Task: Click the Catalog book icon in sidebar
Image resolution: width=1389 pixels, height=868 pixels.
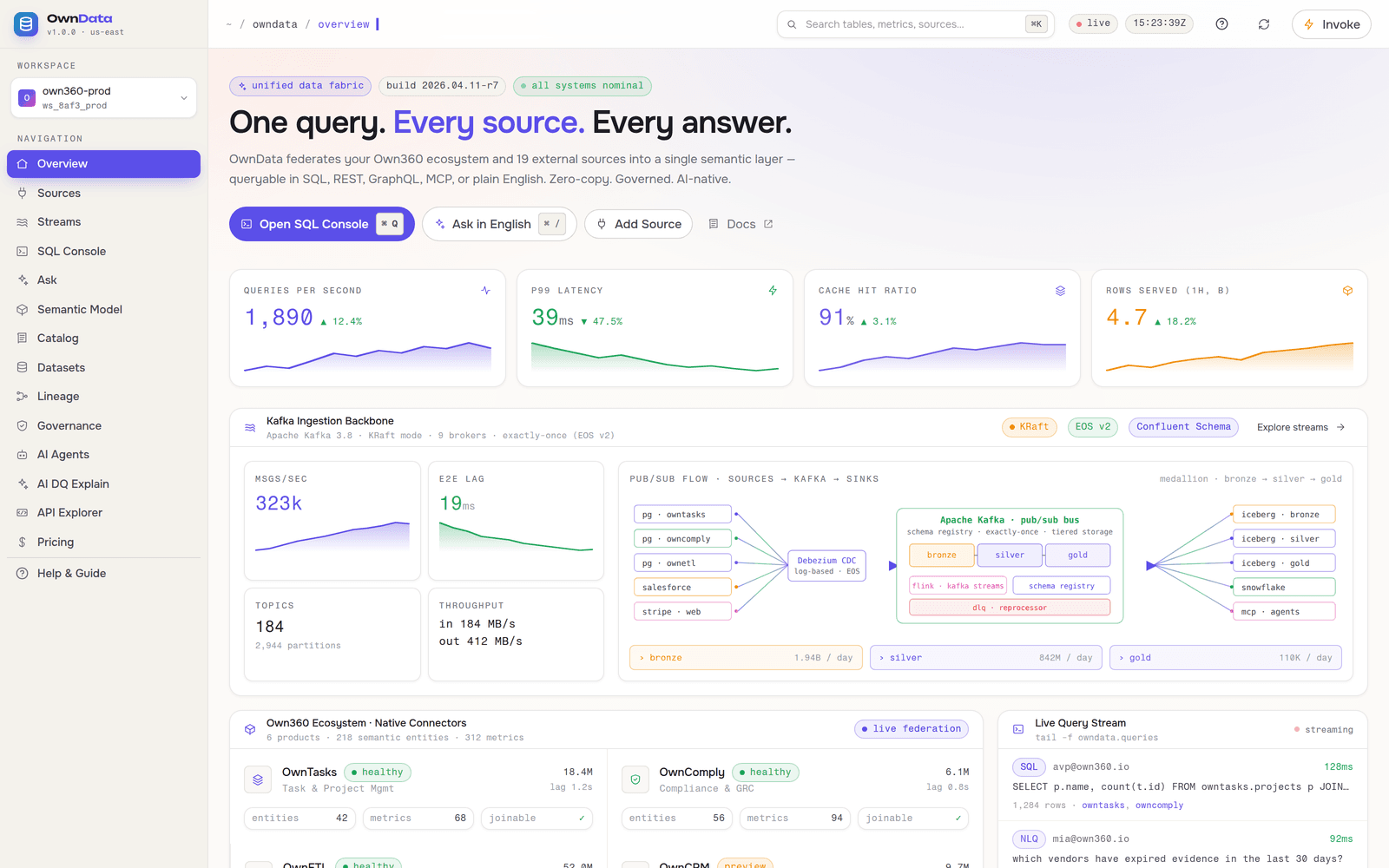Action: click(x=23, y=339)
